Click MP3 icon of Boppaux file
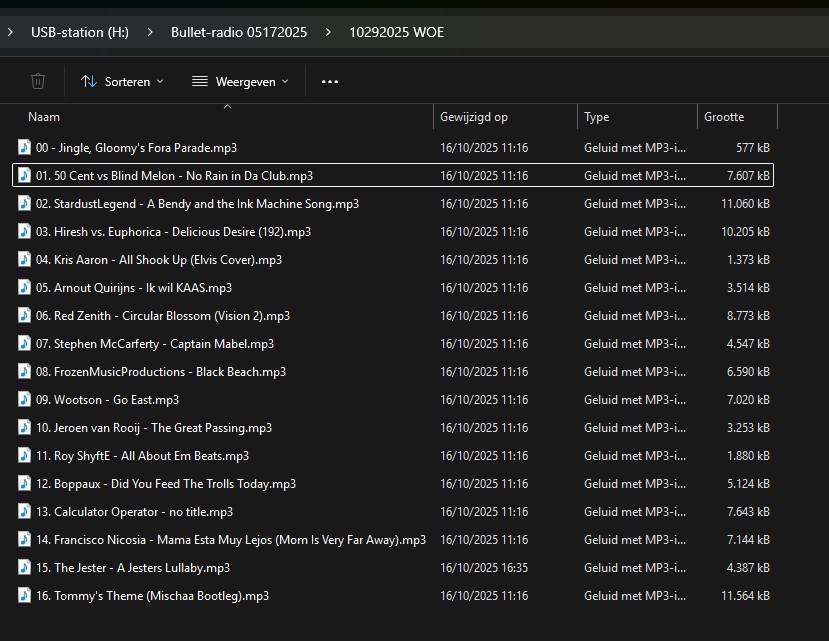The height and width of the screenshot is (641, 829). click(x=24, y=483)
